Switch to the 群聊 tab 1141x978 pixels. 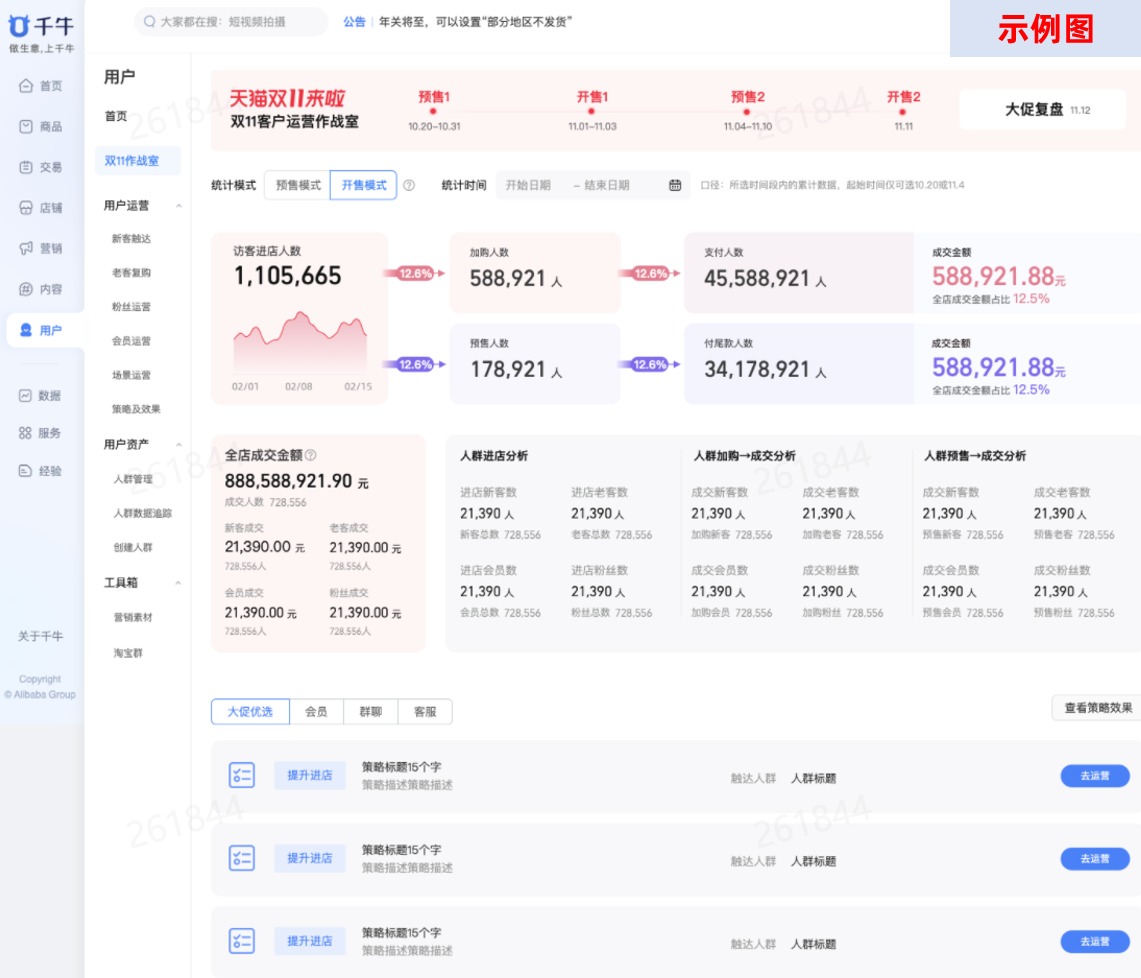pos(370,712)
